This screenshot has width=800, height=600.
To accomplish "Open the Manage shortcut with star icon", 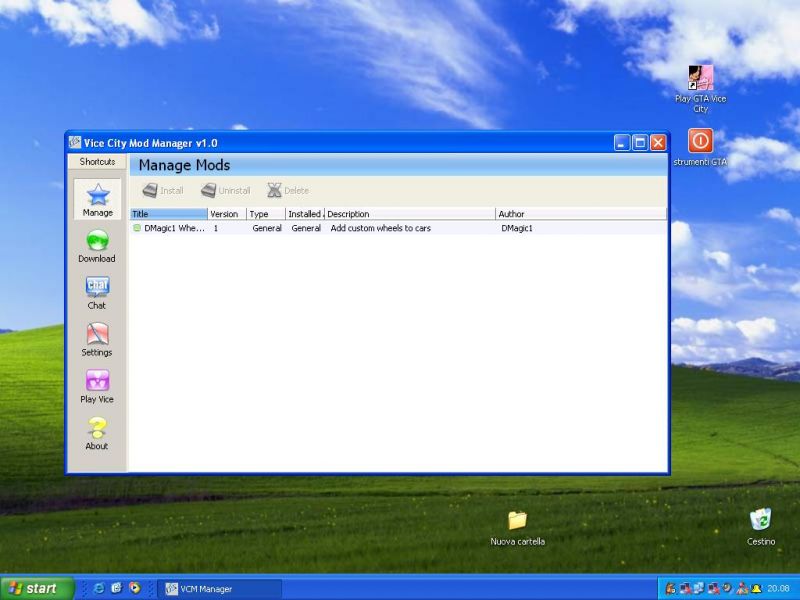I will tap(97, 199).
